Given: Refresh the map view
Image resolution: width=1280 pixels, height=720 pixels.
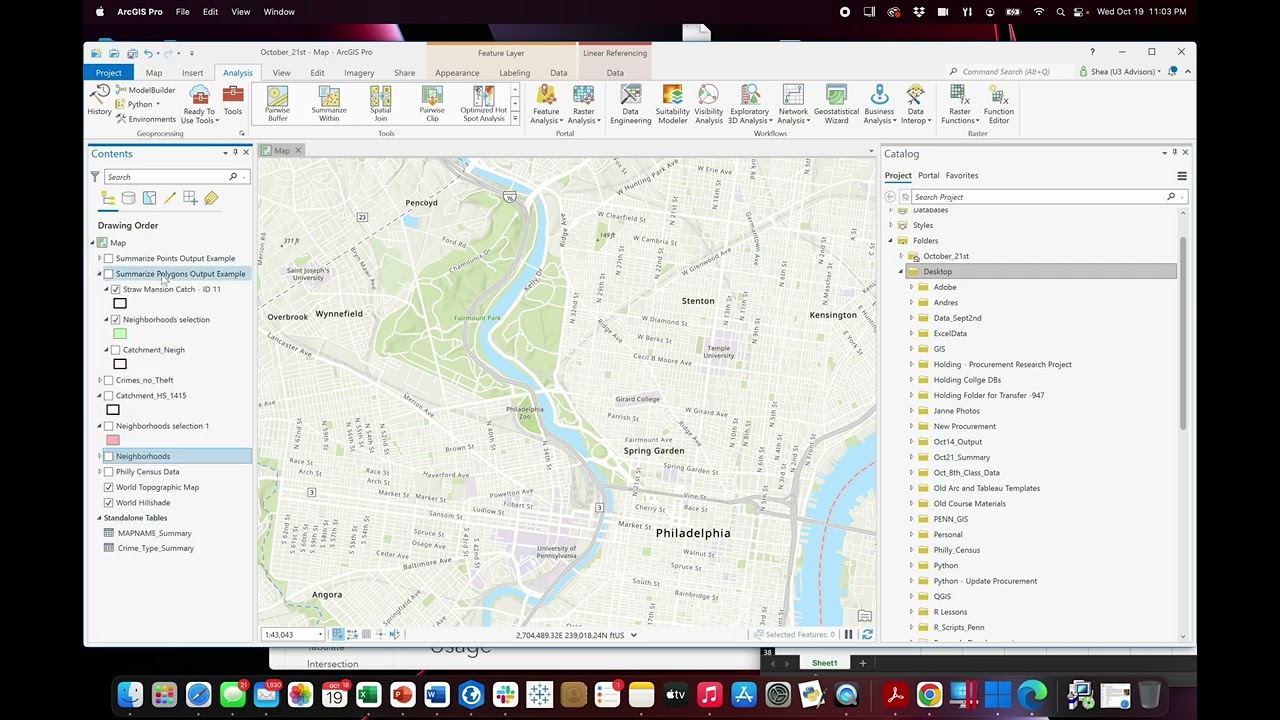Looking at the screenshot, I should [867, 634].
